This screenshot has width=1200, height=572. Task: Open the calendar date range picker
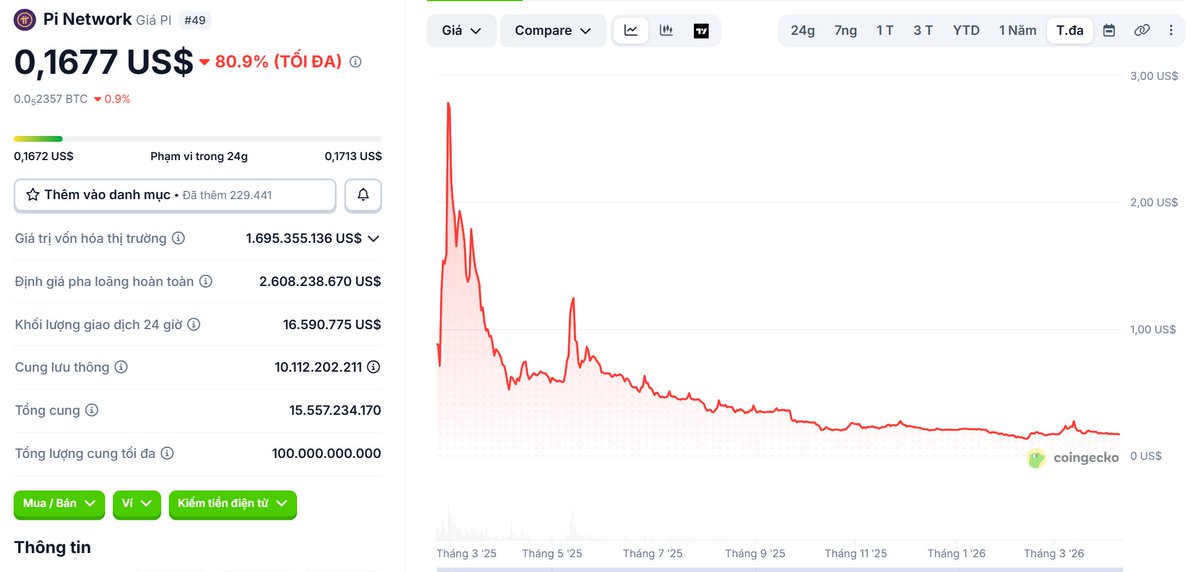(1109, 30)
